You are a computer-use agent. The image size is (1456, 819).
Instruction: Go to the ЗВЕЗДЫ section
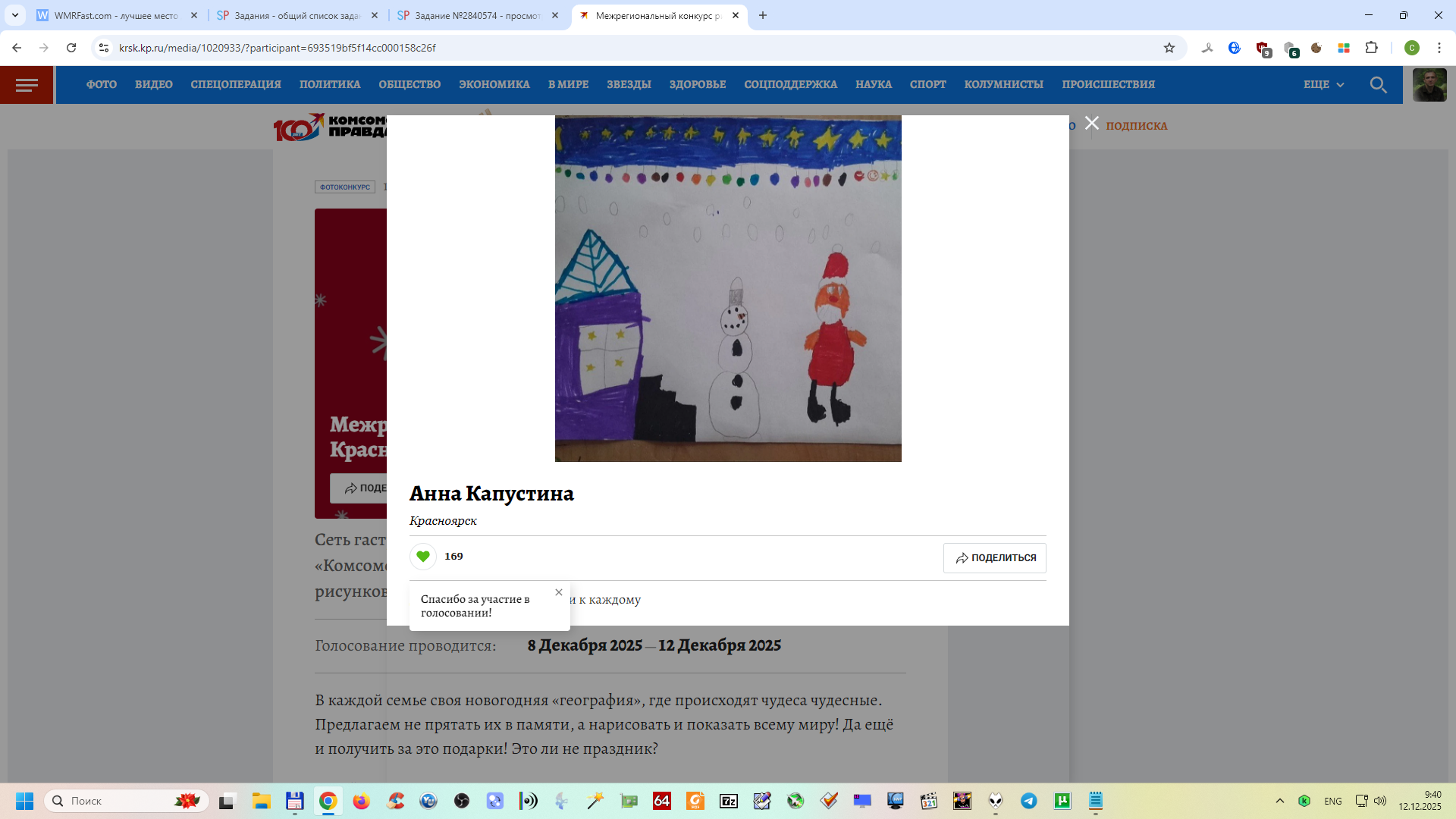coord(629,85)
